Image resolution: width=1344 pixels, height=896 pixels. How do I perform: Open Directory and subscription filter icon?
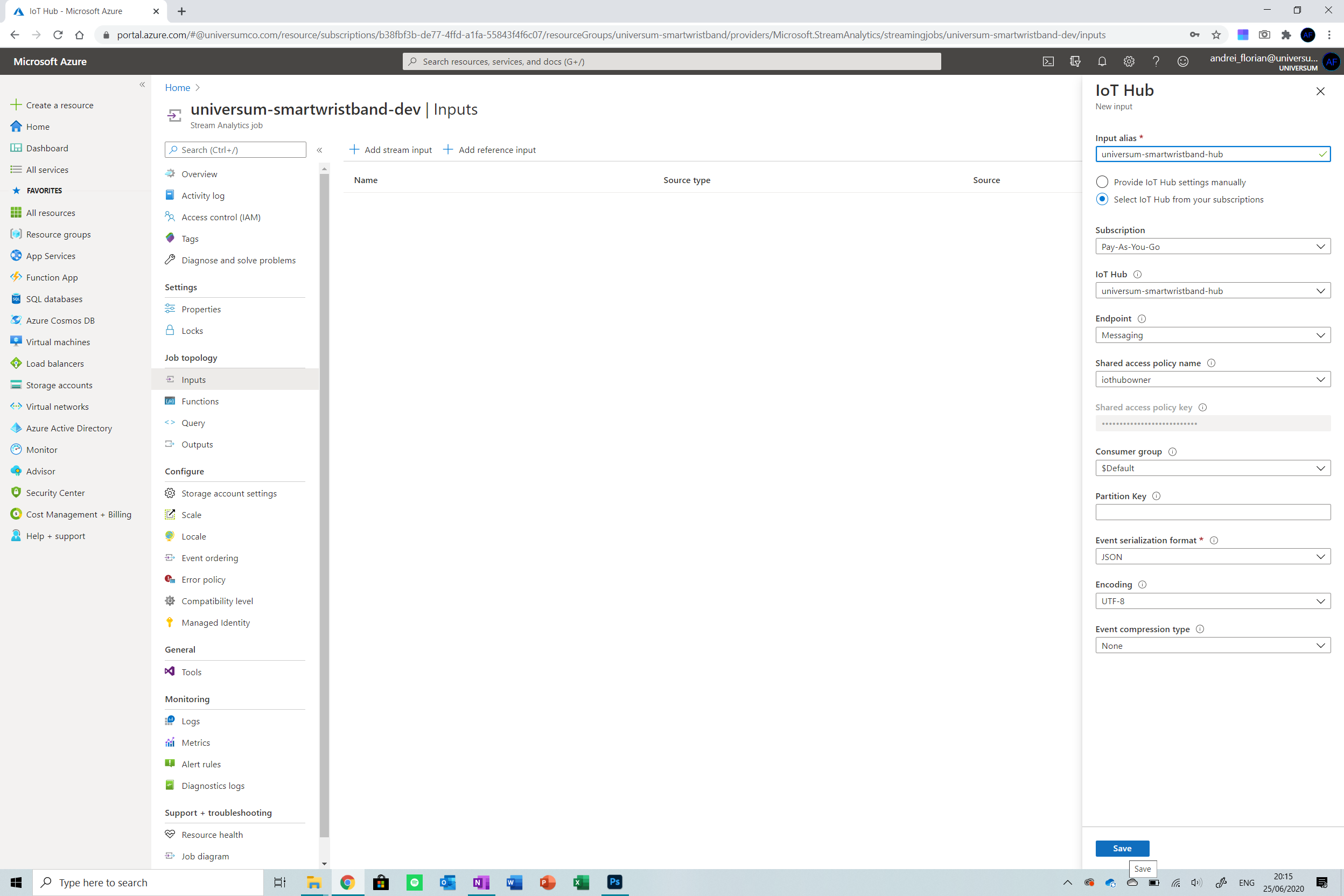click(1075, 61)
